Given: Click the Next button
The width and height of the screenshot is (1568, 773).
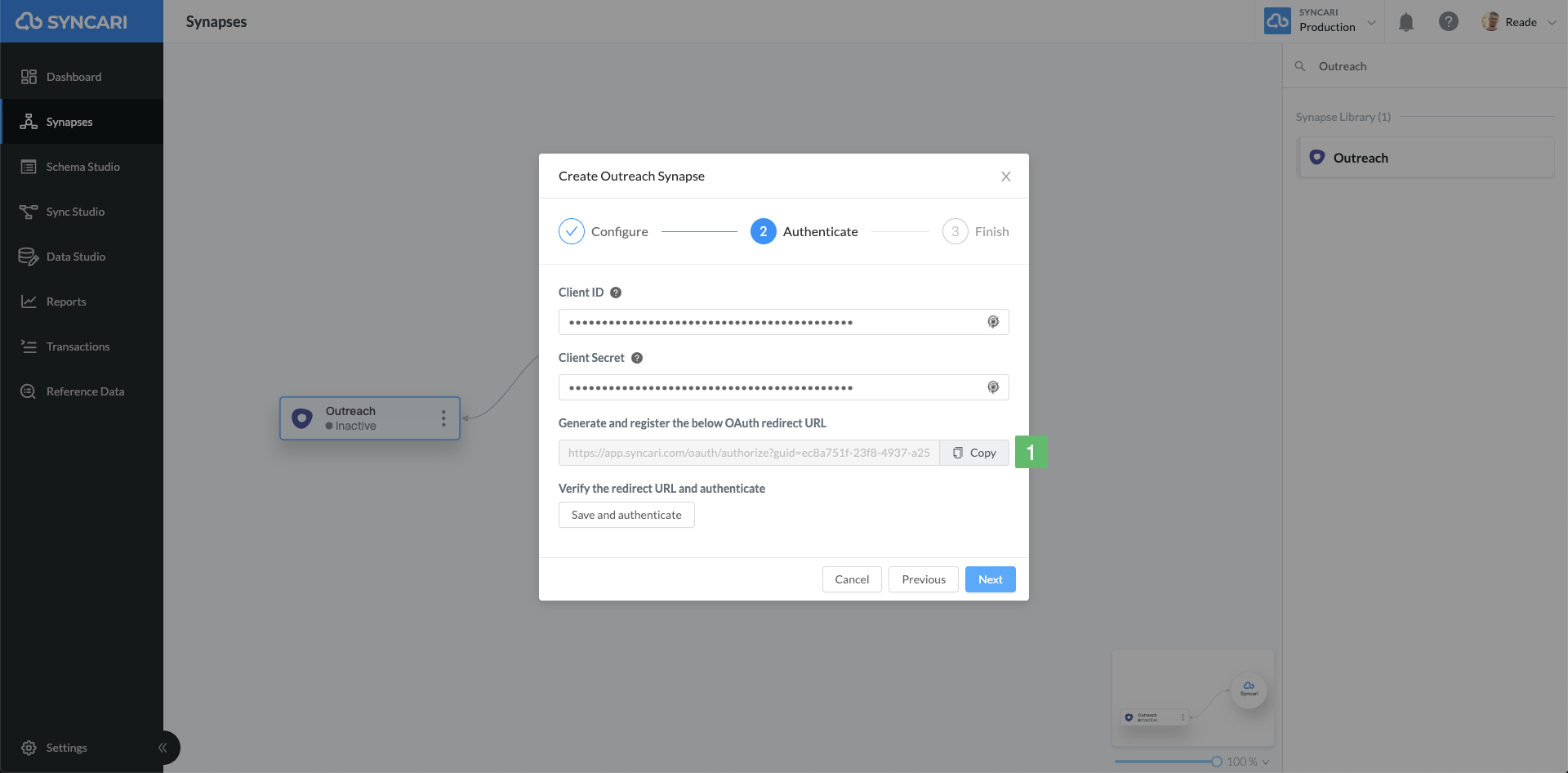Looking at the screenshot, I should tap(991, 579).
